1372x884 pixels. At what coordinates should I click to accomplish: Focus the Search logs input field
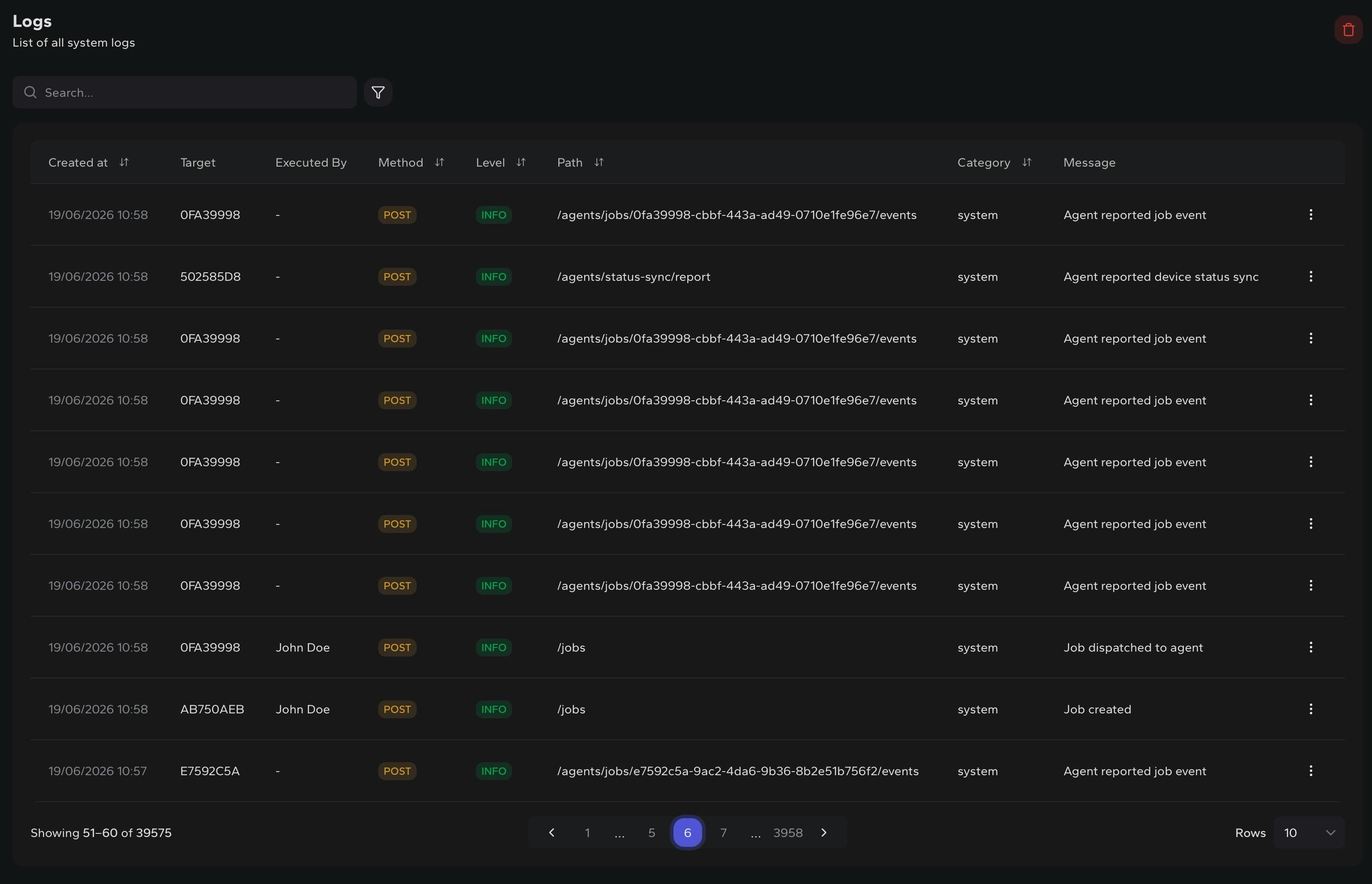pyautogui.click(x=184, y=92)
